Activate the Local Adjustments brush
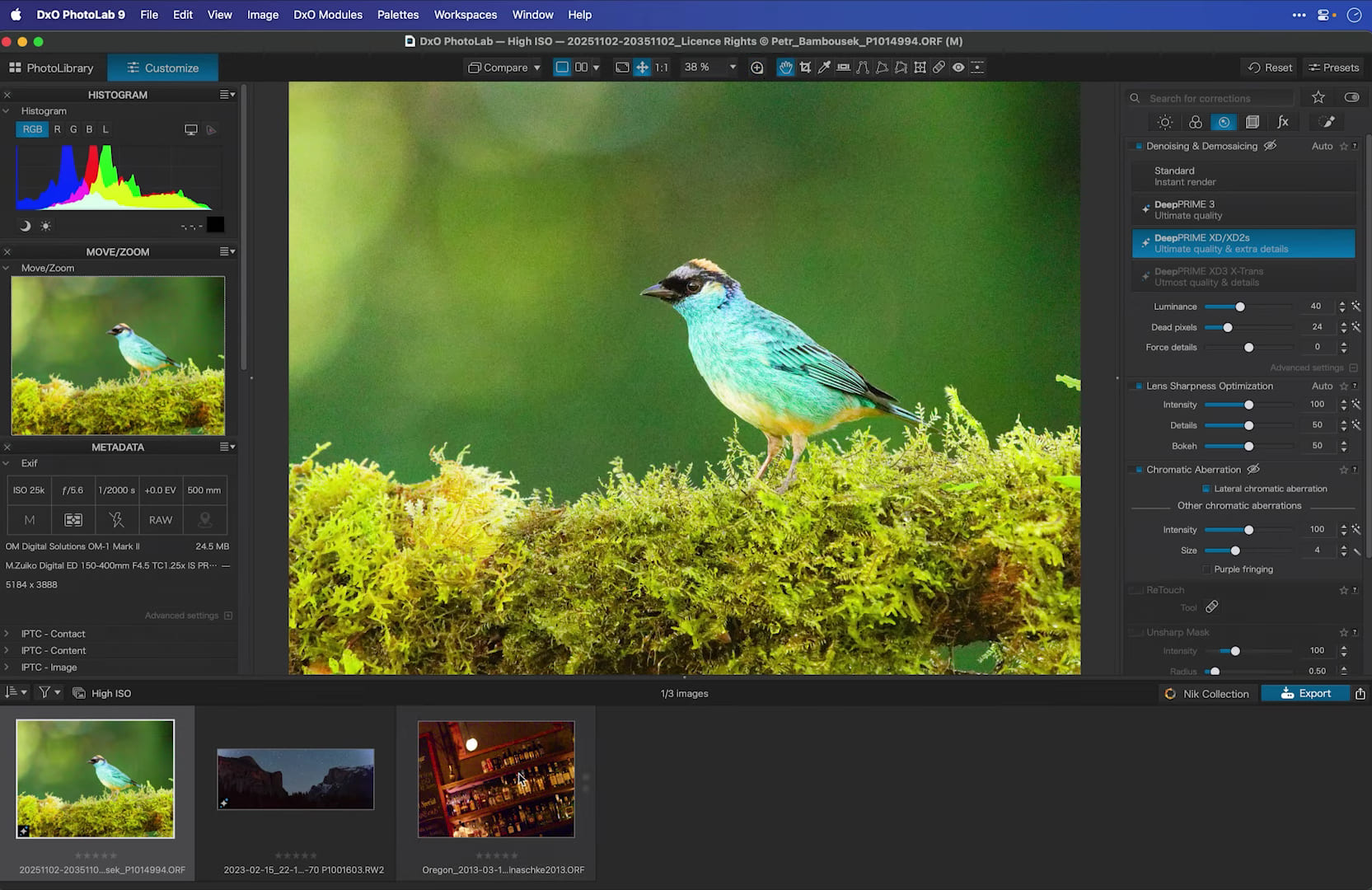The width and height of the screenshot is (1372, 890). pyautogui.click(x=1328, y=121)
